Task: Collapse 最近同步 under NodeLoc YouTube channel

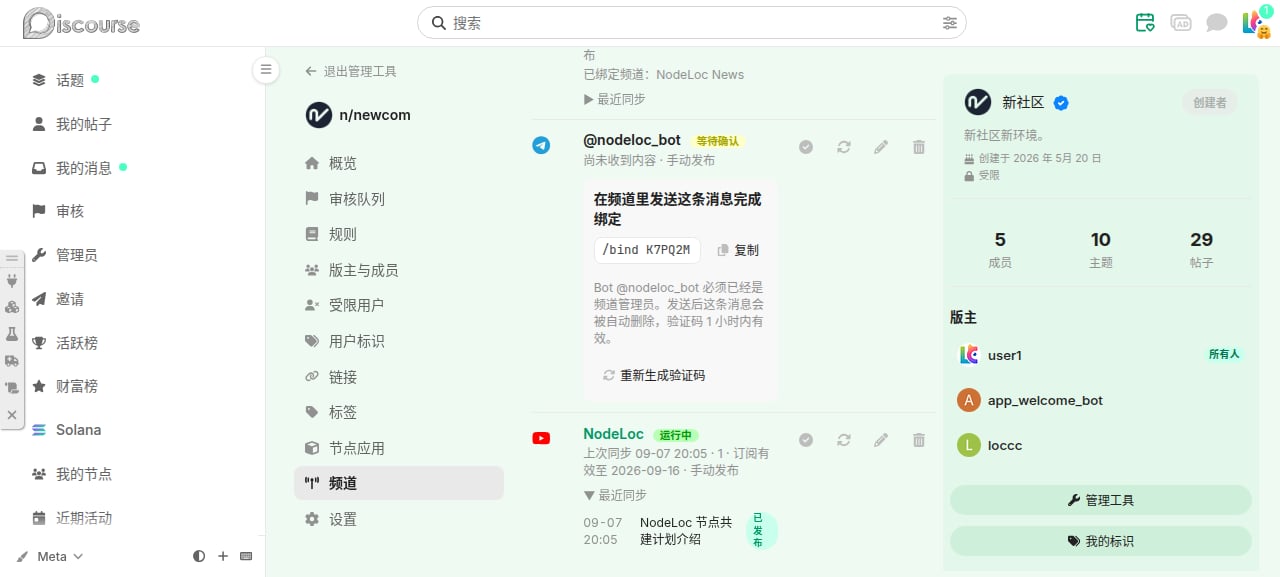Action: coord(615,495)
